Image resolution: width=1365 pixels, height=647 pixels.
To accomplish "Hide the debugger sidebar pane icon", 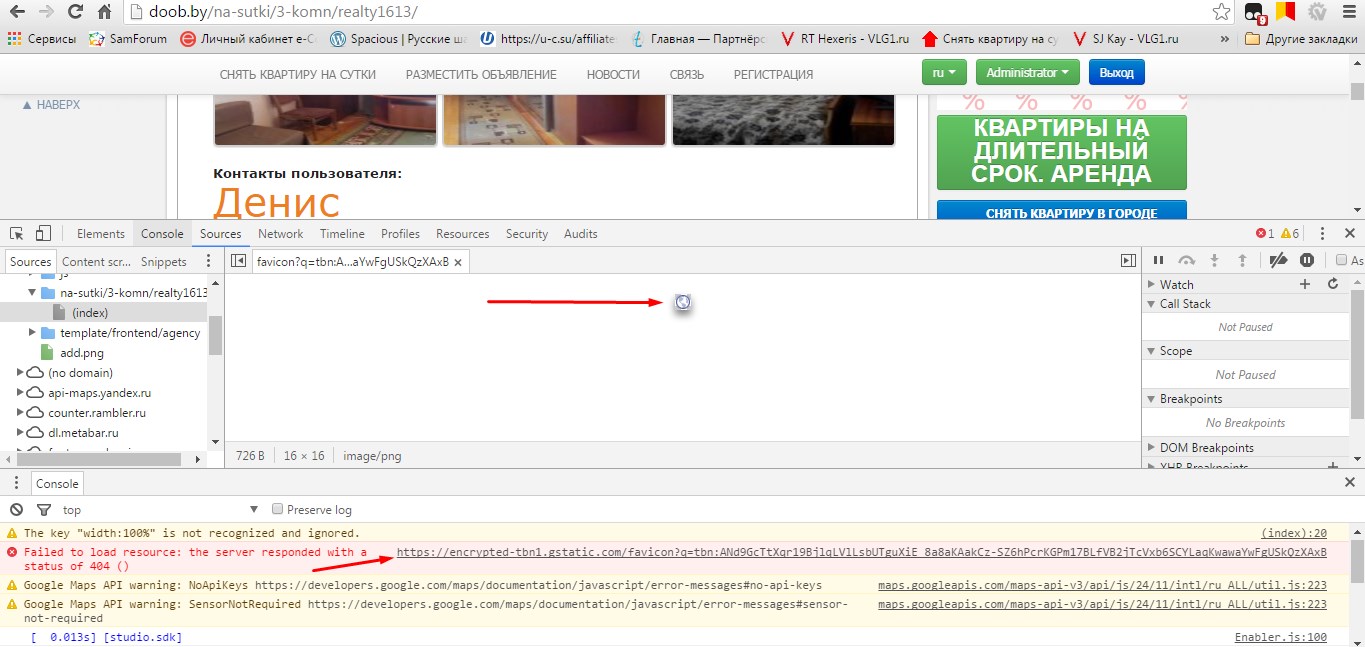I will [x=1128, y=261].
